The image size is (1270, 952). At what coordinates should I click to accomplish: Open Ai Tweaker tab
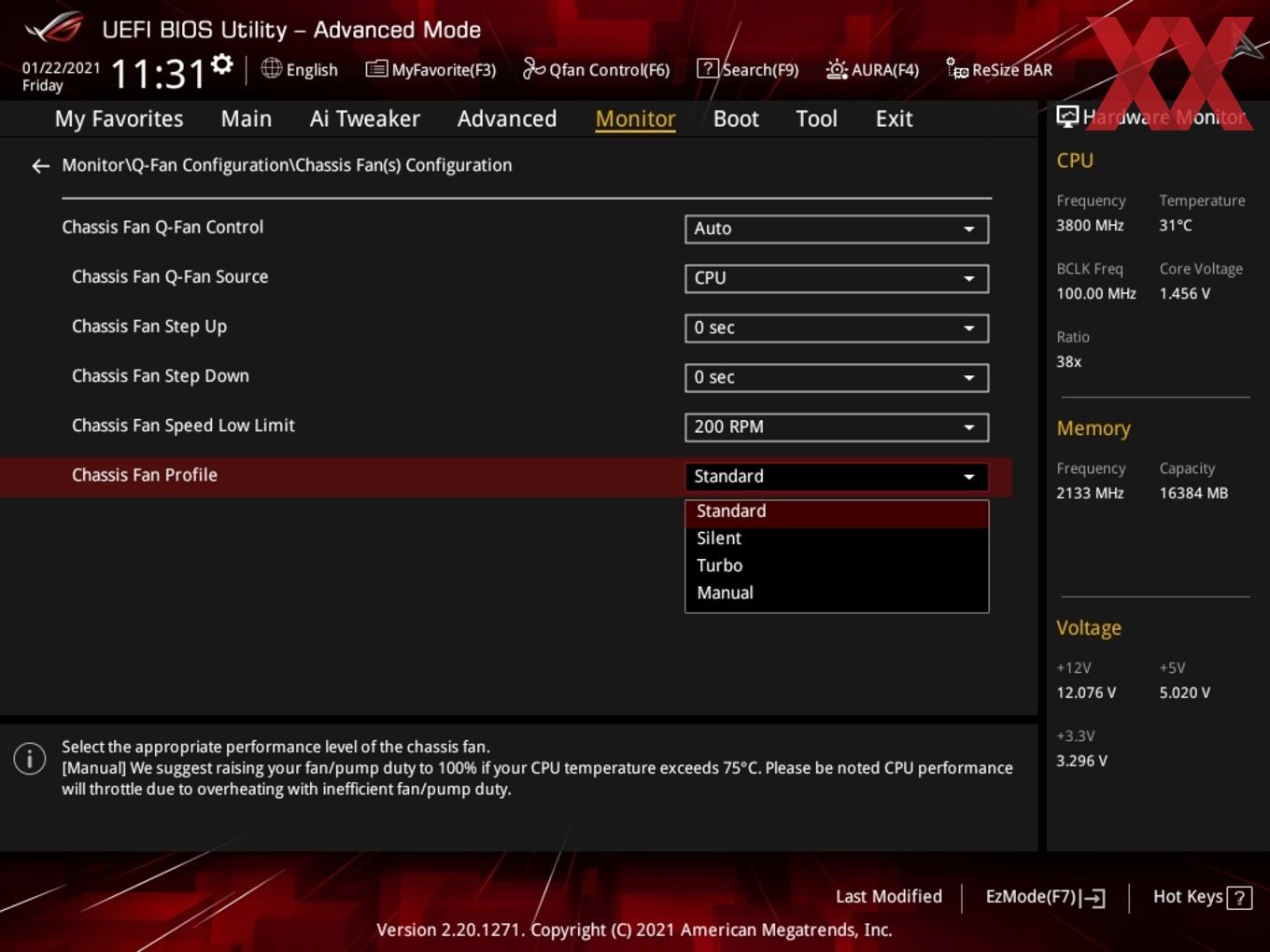point(365,119)
